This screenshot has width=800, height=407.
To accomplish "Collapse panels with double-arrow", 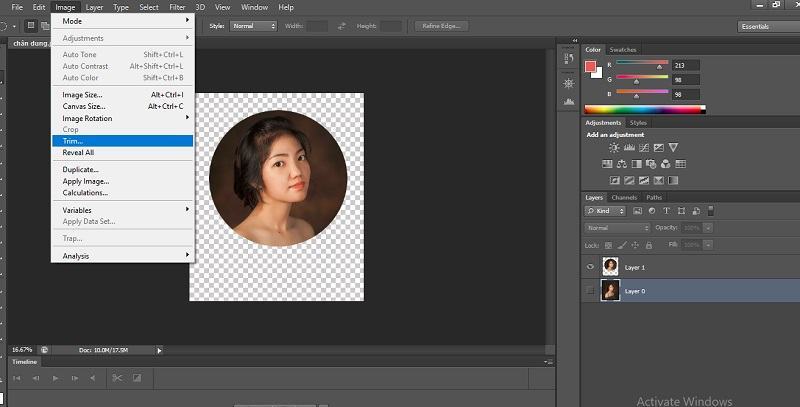I will coord(575,40).
